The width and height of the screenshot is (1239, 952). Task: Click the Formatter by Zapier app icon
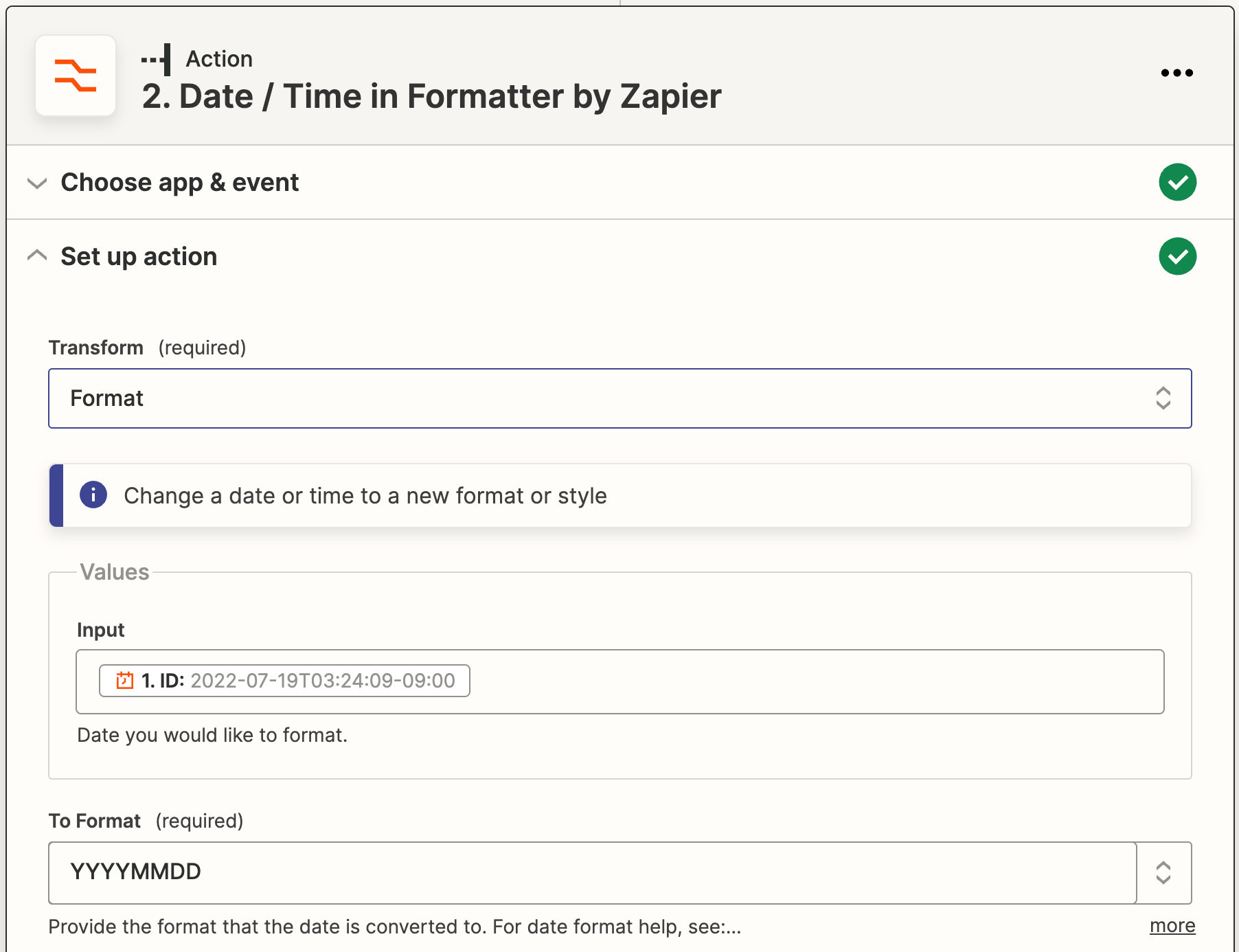click(x=76, y=76)
